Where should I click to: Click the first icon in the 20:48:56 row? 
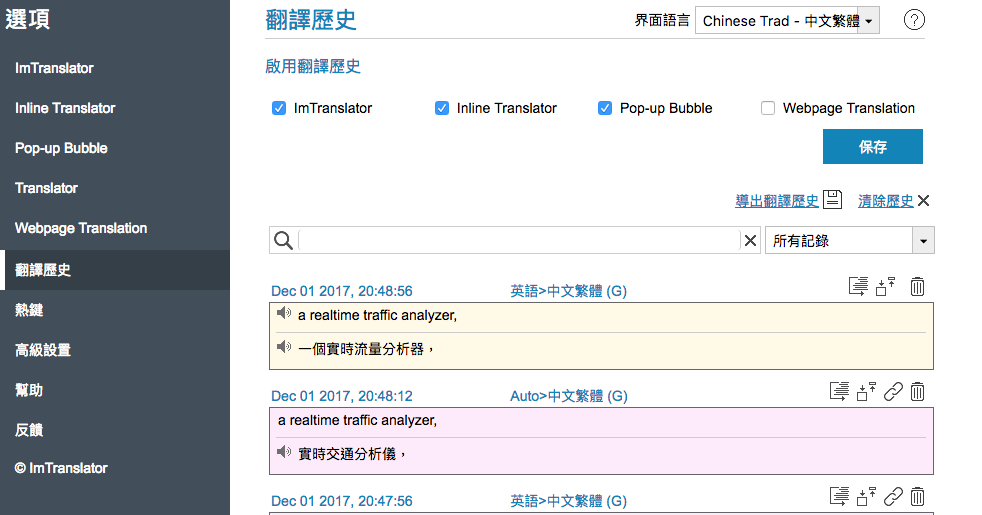tap(858, 286)
